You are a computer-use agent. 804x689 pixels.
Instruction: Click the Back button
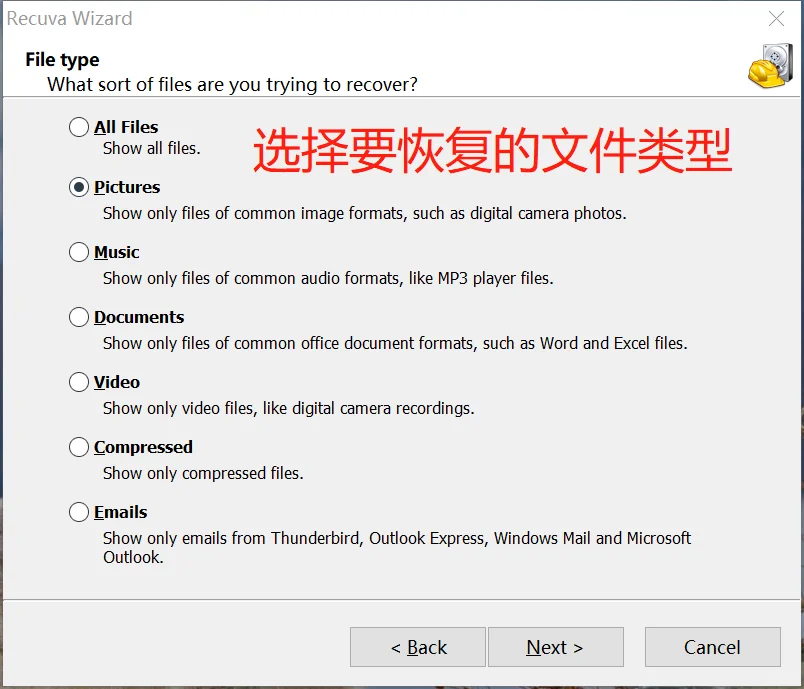pos(418,647)
